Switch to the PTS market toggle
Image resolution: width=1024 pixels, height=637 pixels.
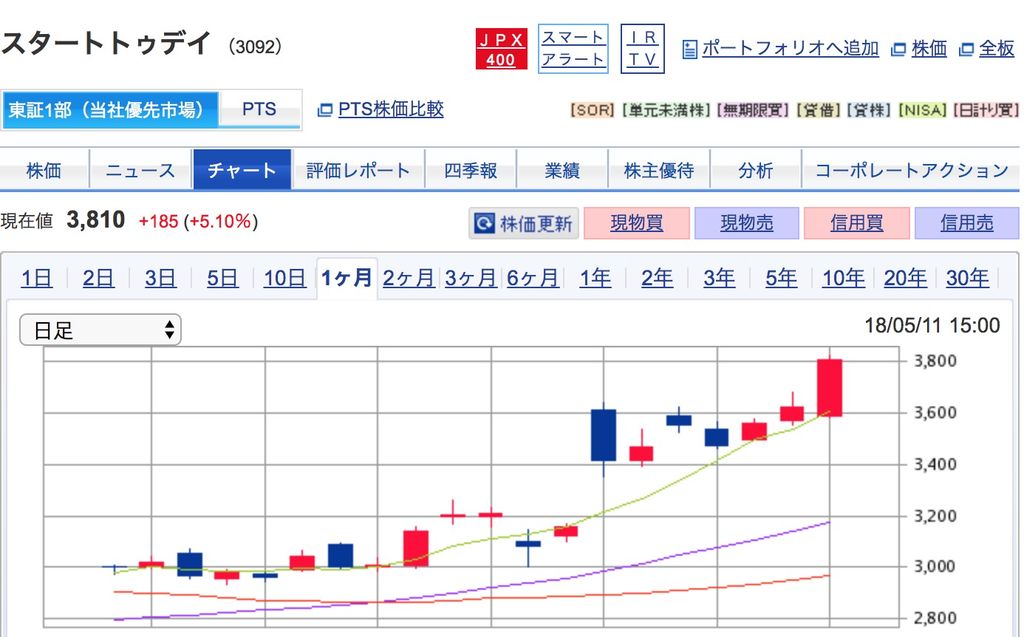(259, 110)
